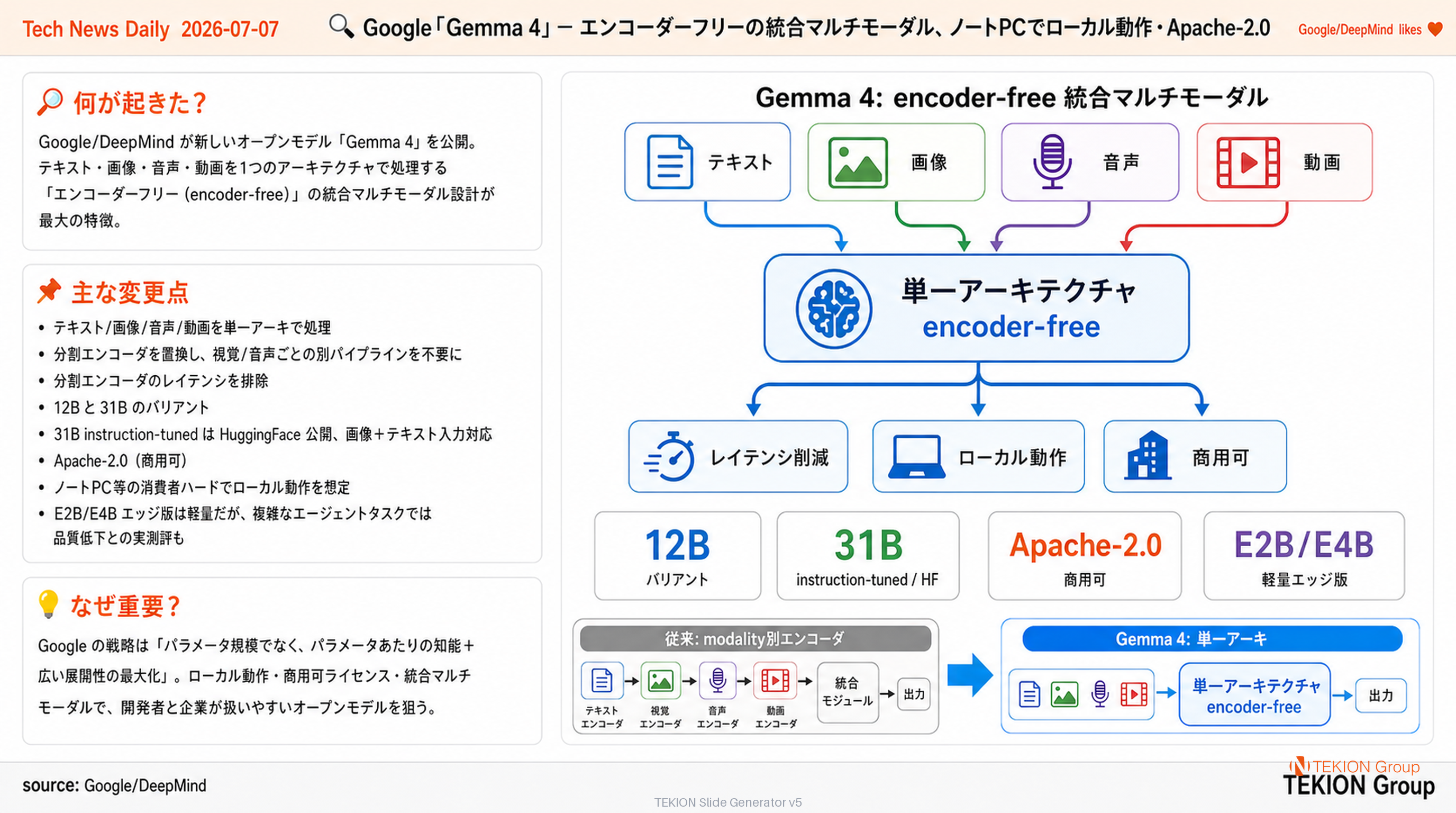Click the blue Gemma 4: 単一アーキ header bar
This screenshot has width=1456, height=813.
(1213, 638)
